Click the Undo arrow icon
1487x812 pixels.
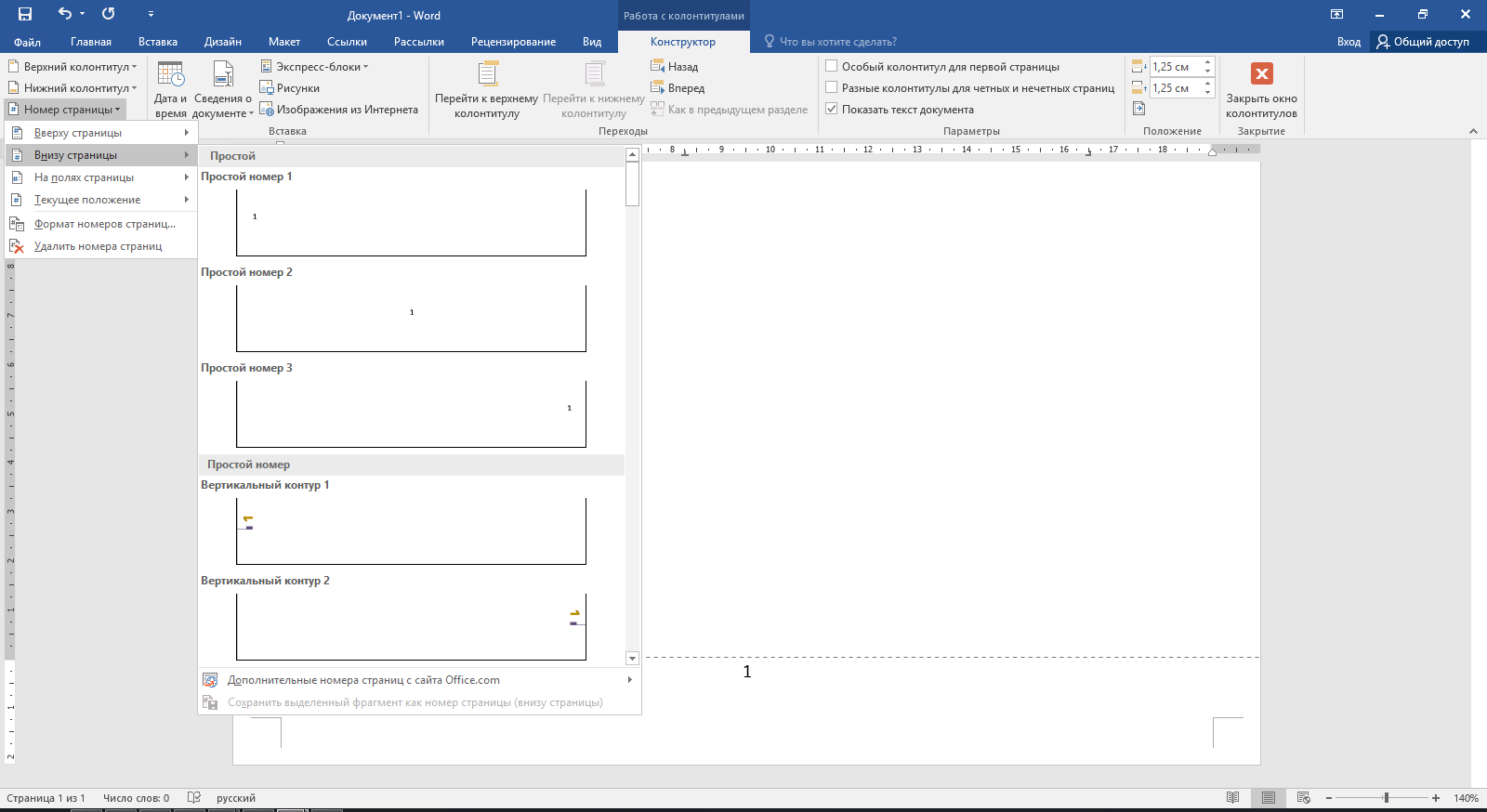click(64, 14)
